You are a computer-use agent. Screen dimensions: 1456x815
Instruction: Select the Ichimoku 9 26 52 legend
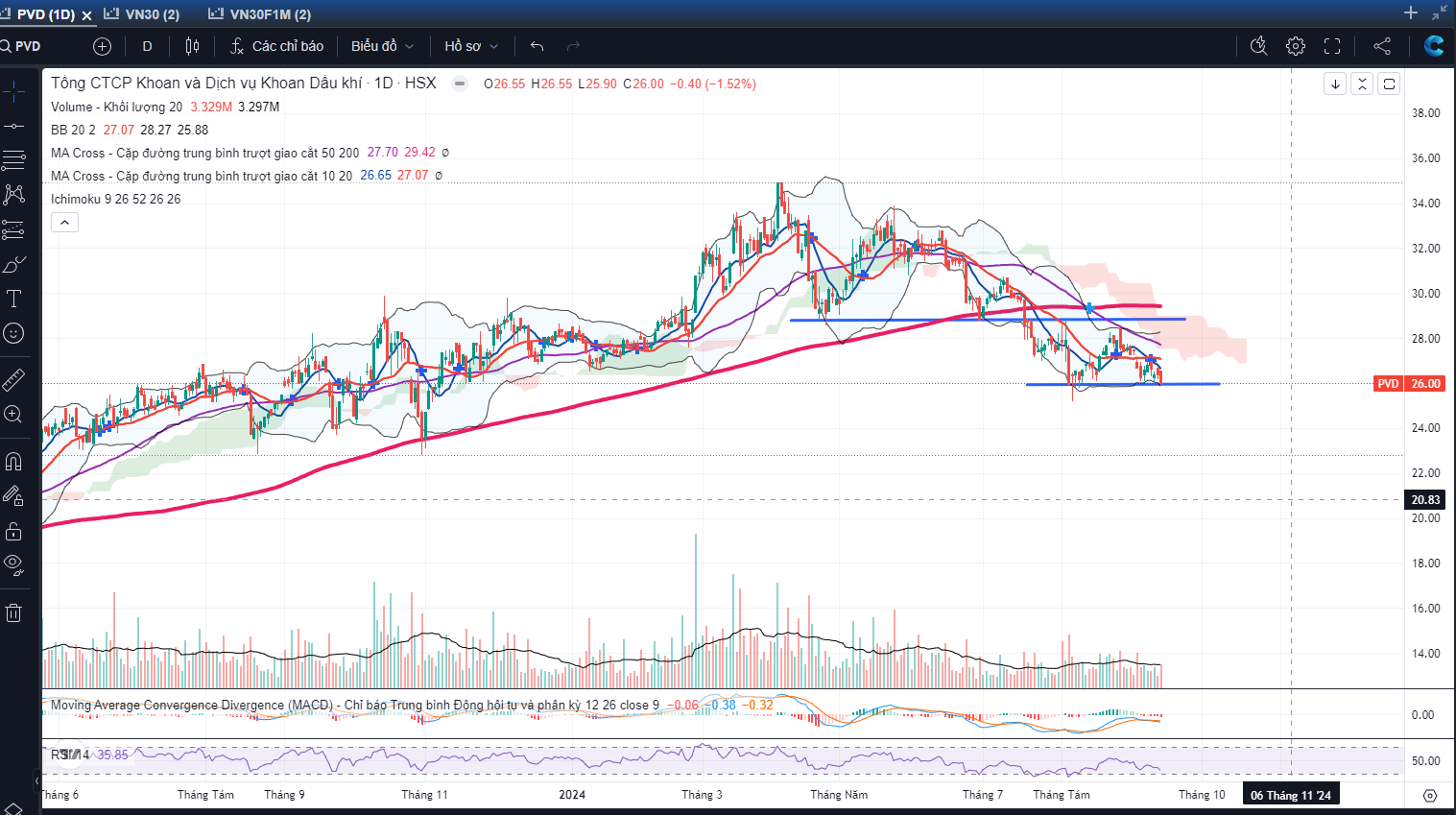[x=115, y=199]
